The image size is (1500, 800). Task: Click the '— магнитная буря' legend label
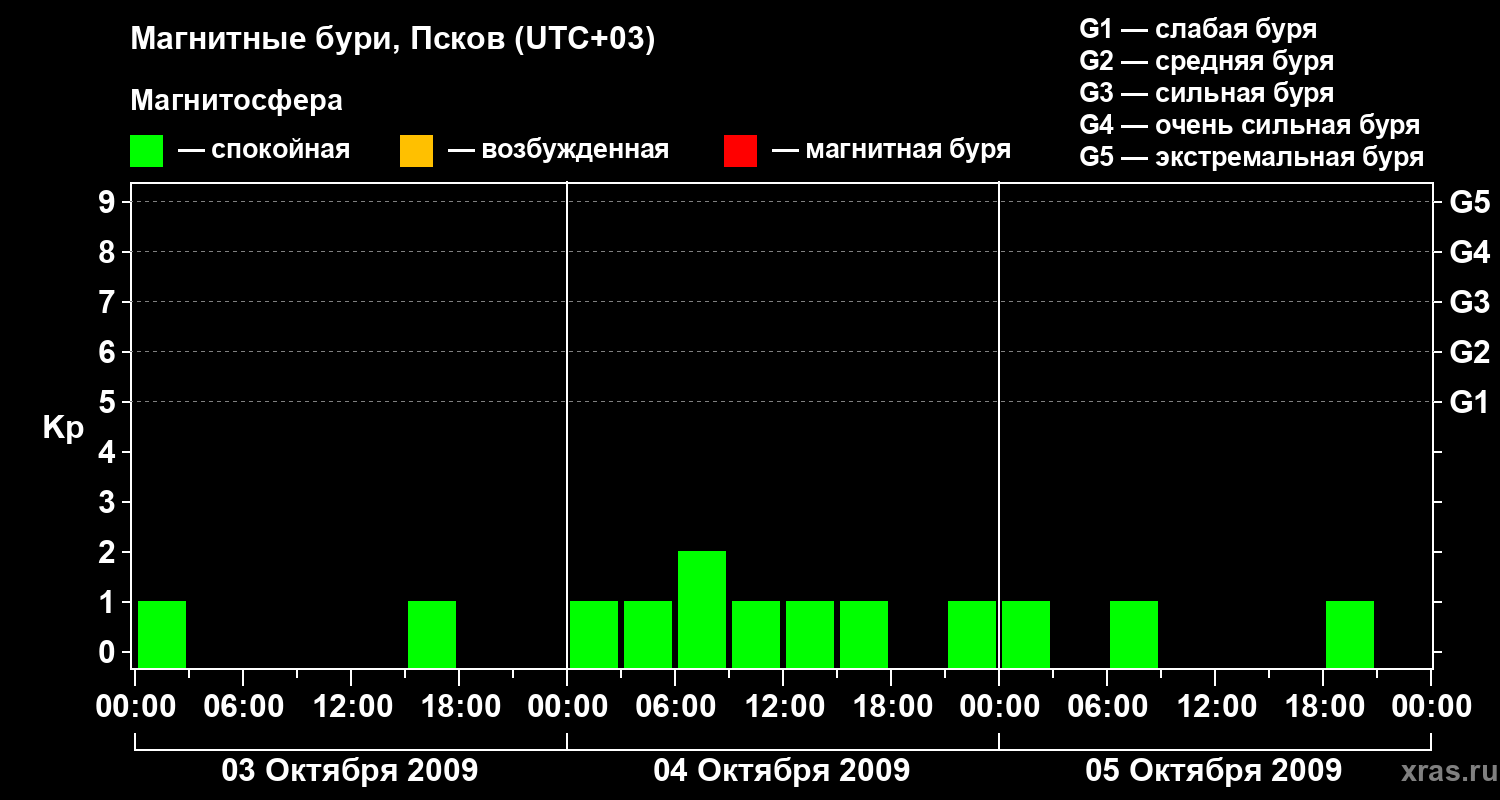pos(892,150)
